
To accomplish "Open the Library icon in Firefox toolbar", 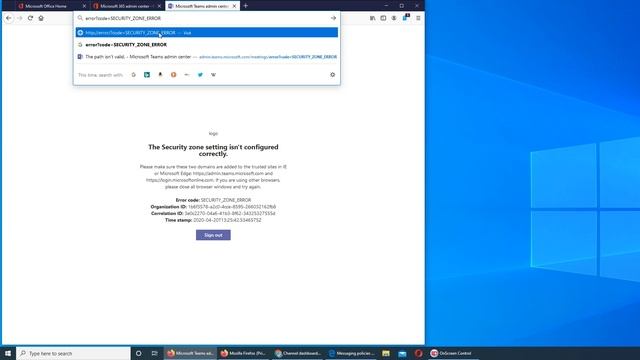I will pos(372,18).
